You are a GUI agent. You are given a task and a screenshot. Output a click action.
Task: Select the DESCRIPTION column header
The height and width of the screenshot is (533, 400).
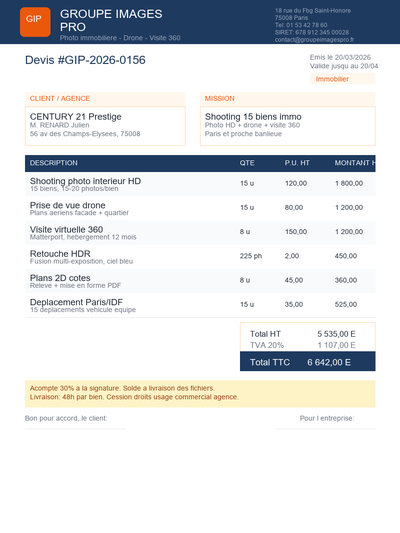pyautogui.click(x=54, y=163)
